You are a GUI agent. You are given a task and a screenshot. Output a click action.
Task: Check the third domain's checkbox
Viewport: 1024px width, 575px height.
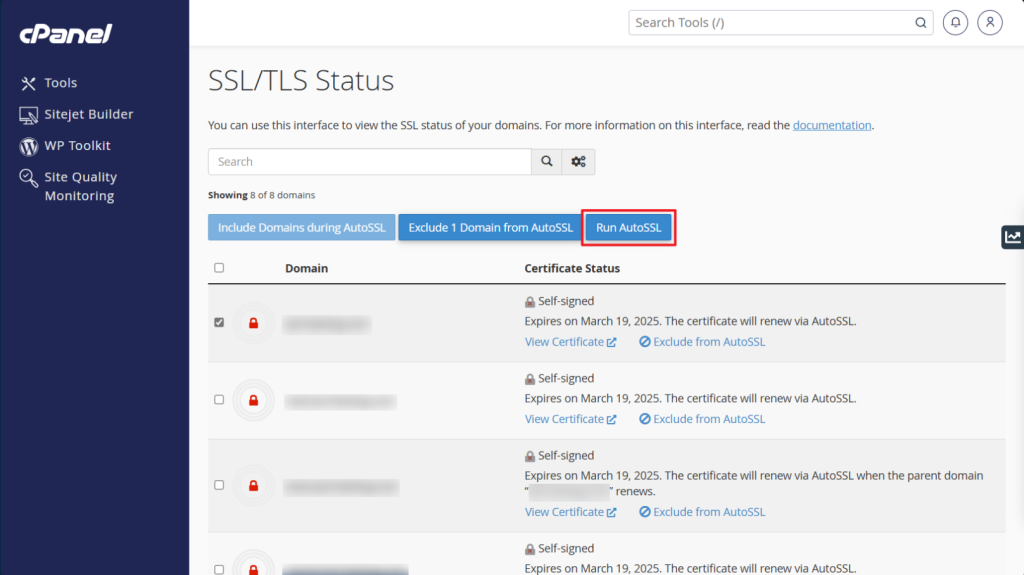(x=219, y=485)
